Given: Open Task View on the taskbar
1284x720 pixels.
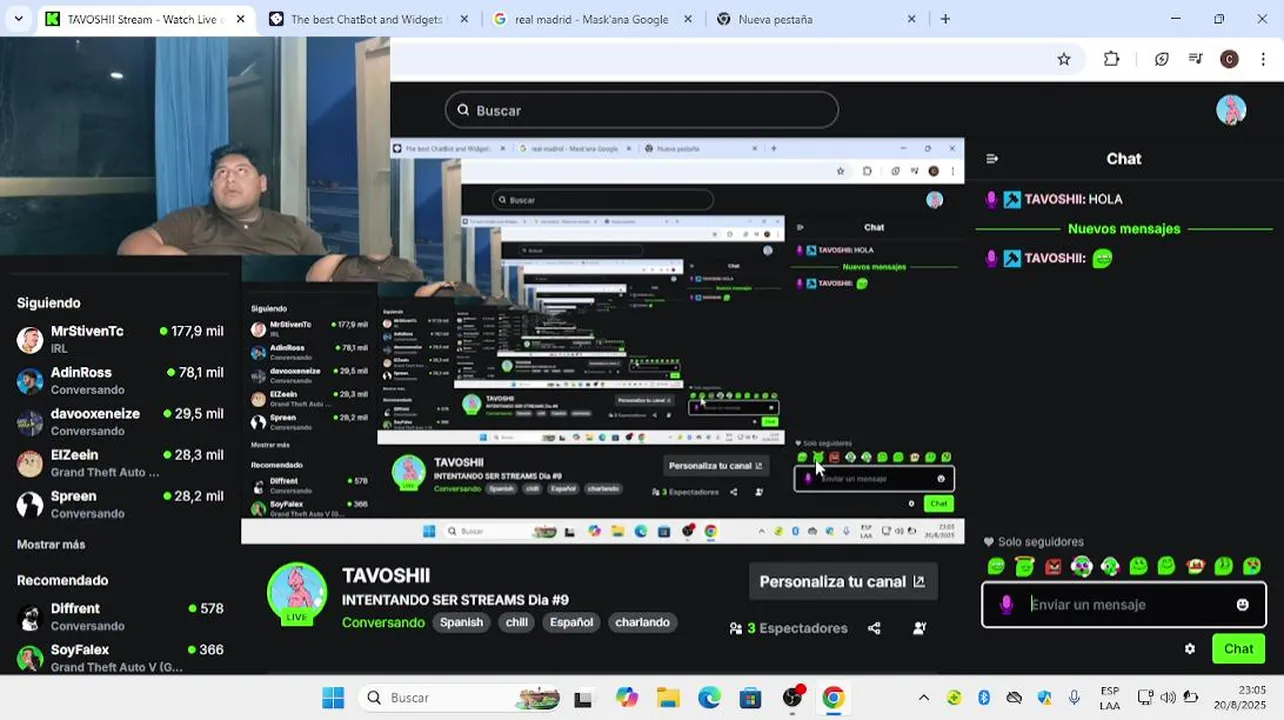Looking at the screenshot, I should 584,698.
